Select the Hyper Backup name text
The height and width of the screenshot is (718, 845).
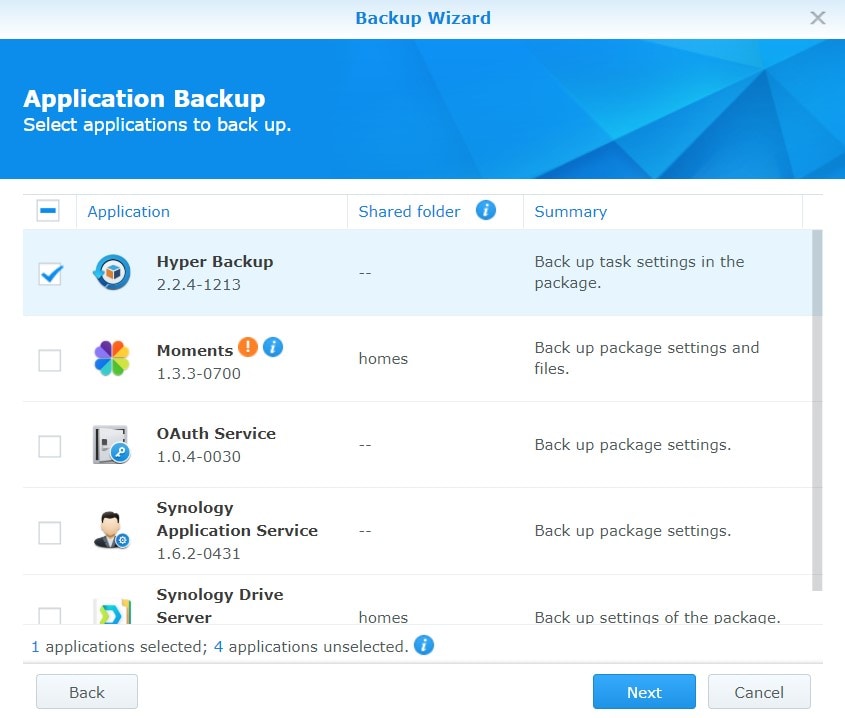pos(215,262)
